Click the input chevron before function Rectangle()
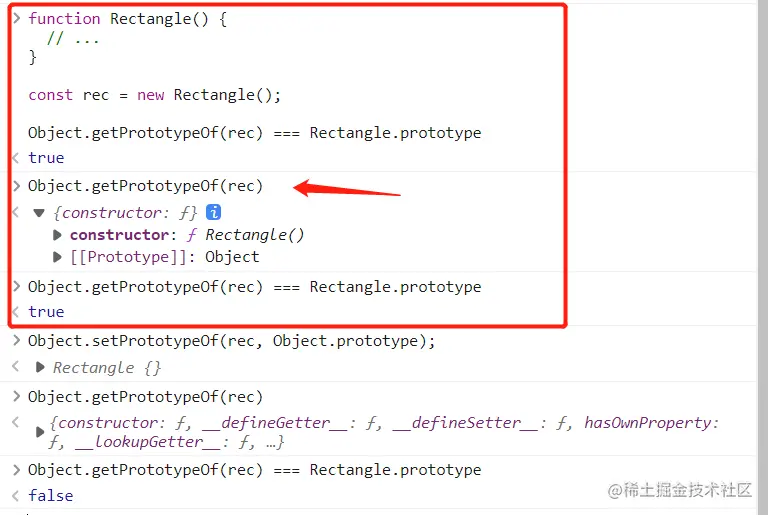This screenshot has height=515, width=768. [x=16, y=18]
